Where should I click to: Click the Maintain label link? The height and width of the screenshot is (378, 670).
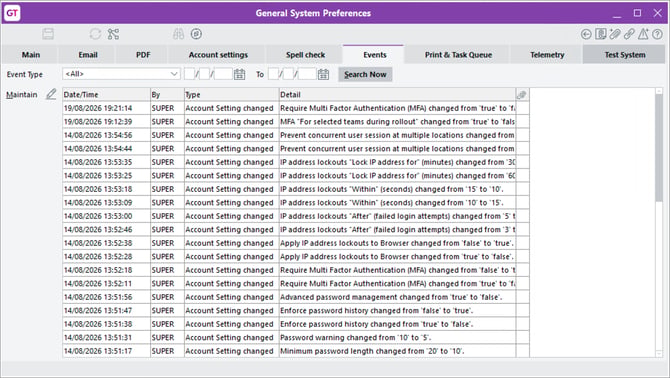point(21,95)
